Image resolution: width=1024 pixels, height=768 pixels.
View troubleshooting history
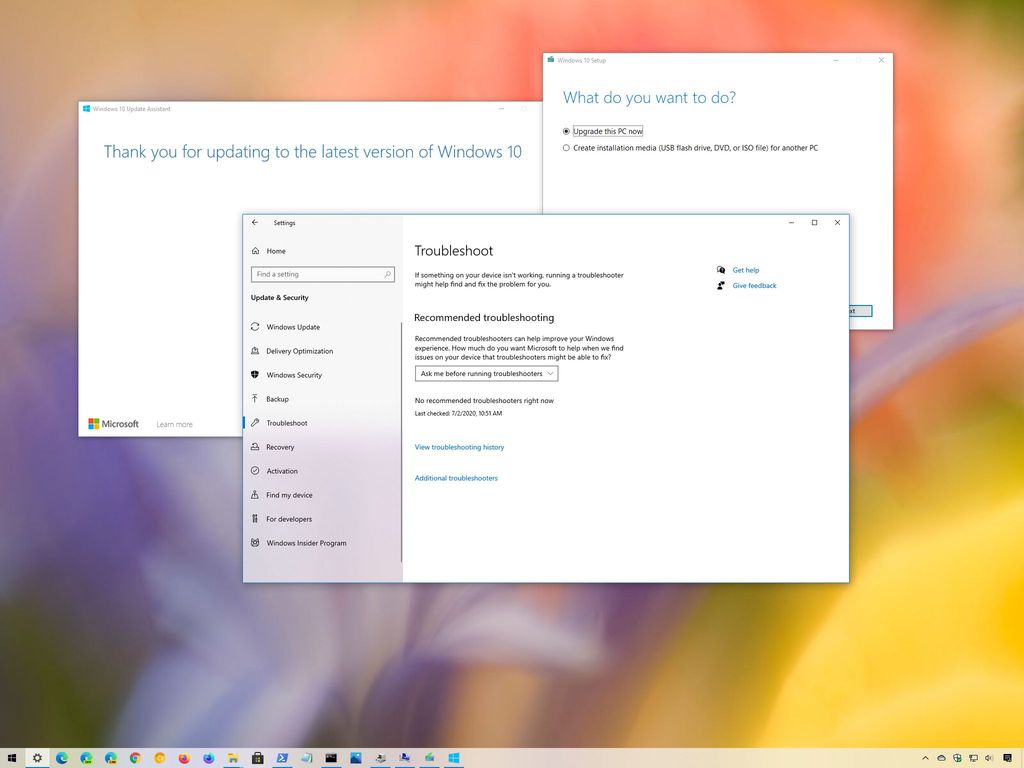[x=459, y=447]
